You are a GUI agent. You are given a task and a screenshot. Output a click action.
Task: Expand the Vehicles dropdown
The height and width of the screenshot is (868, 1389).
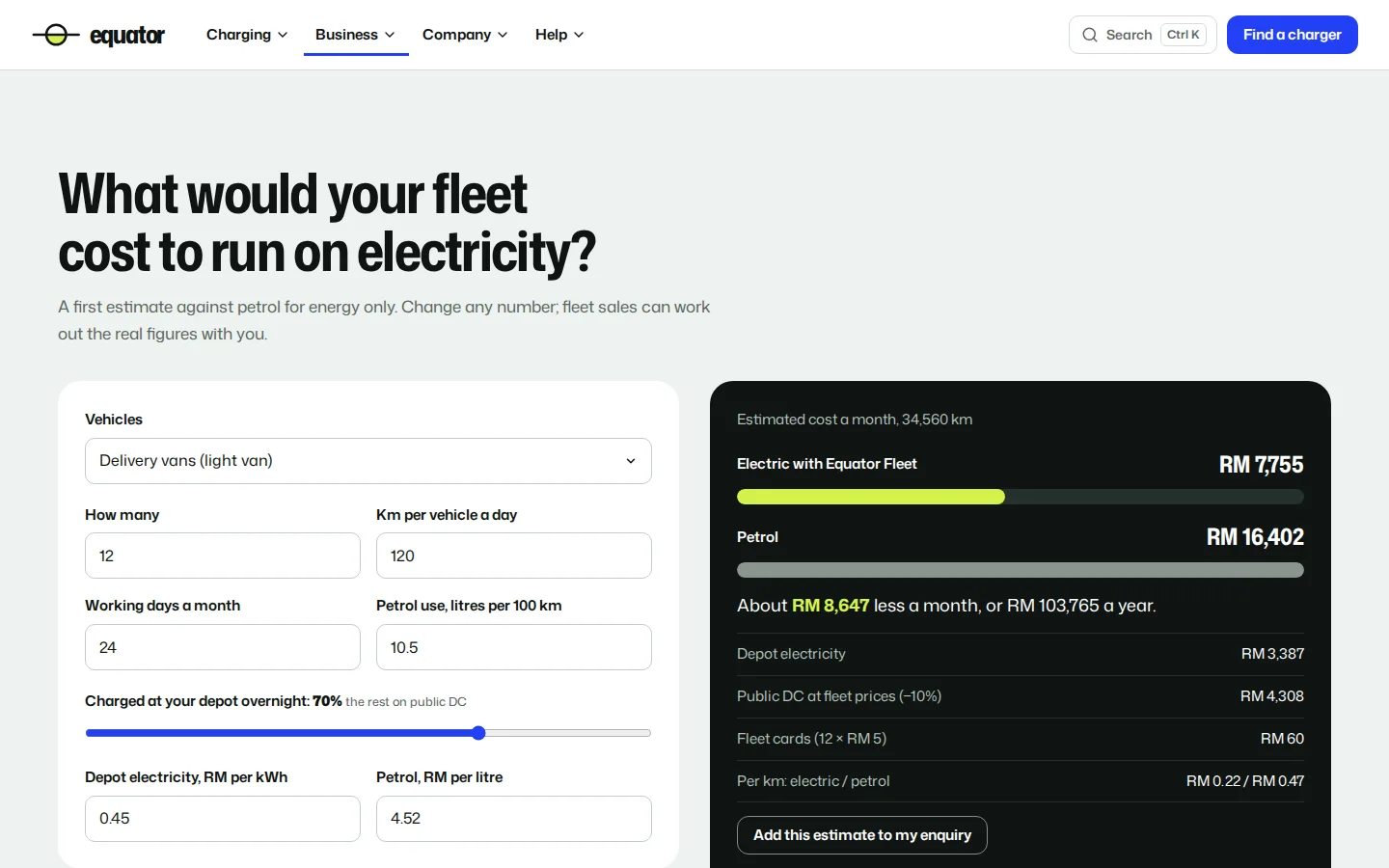coord(368,461)
